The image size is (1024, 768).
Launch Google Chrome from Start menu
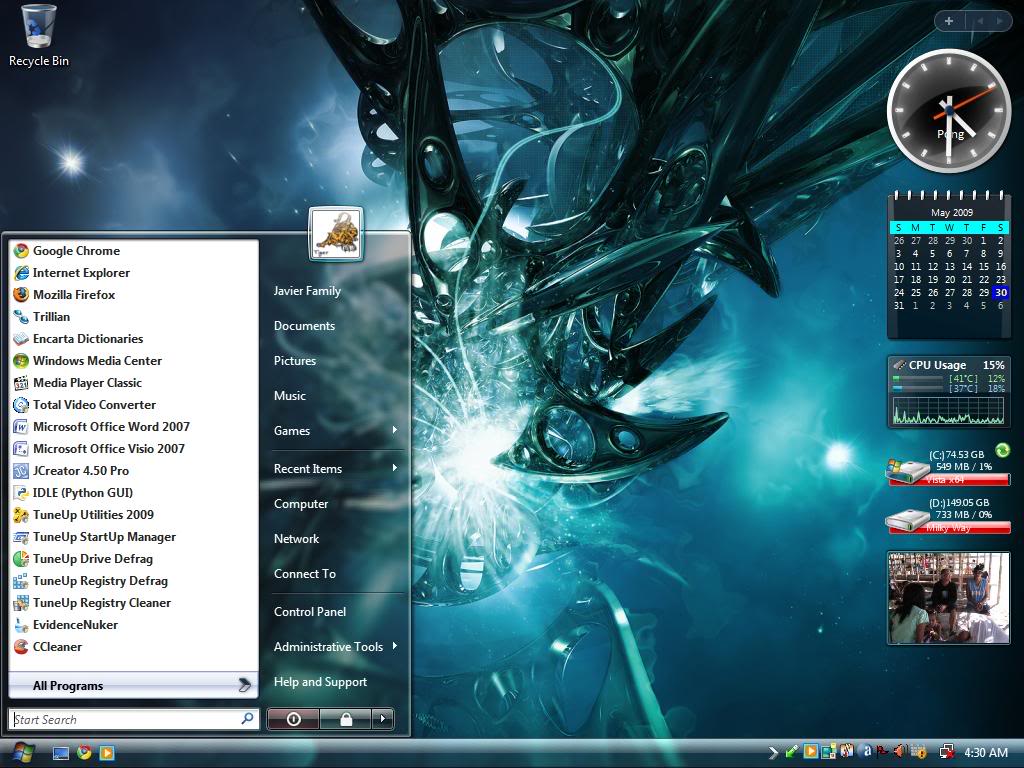click(75, 251)
